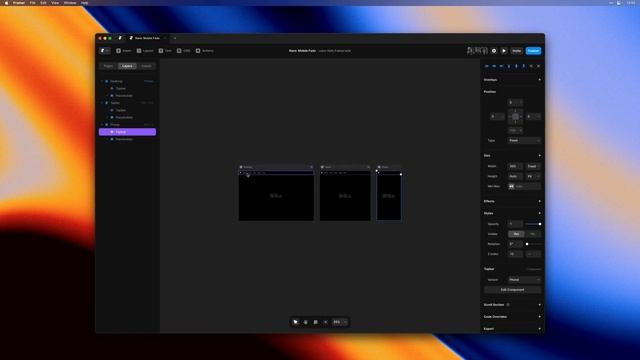Select the hand pan tool in bottom toolbar
The width and height of the screenshot is (640, 360).
pyautogui.click(x=305, y=322)
